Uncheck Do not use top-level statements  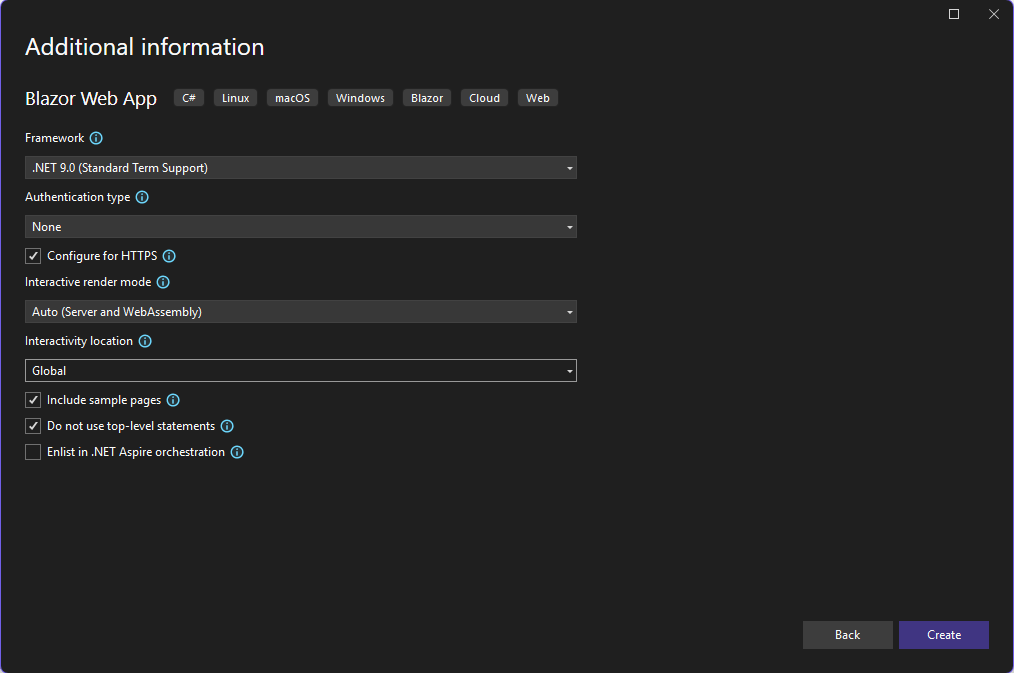click(x=33, y=426)
